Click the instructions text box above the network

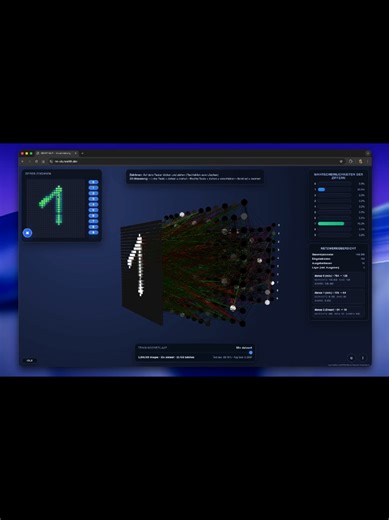tap(195, 177)
